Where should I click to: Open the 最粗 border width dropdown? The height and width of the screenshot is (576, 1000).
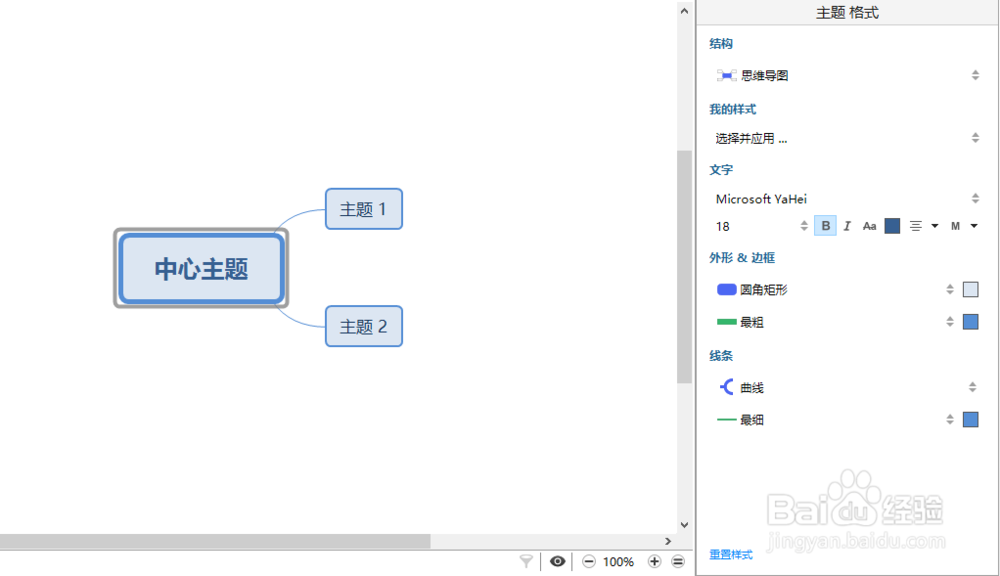pos(834,322)
